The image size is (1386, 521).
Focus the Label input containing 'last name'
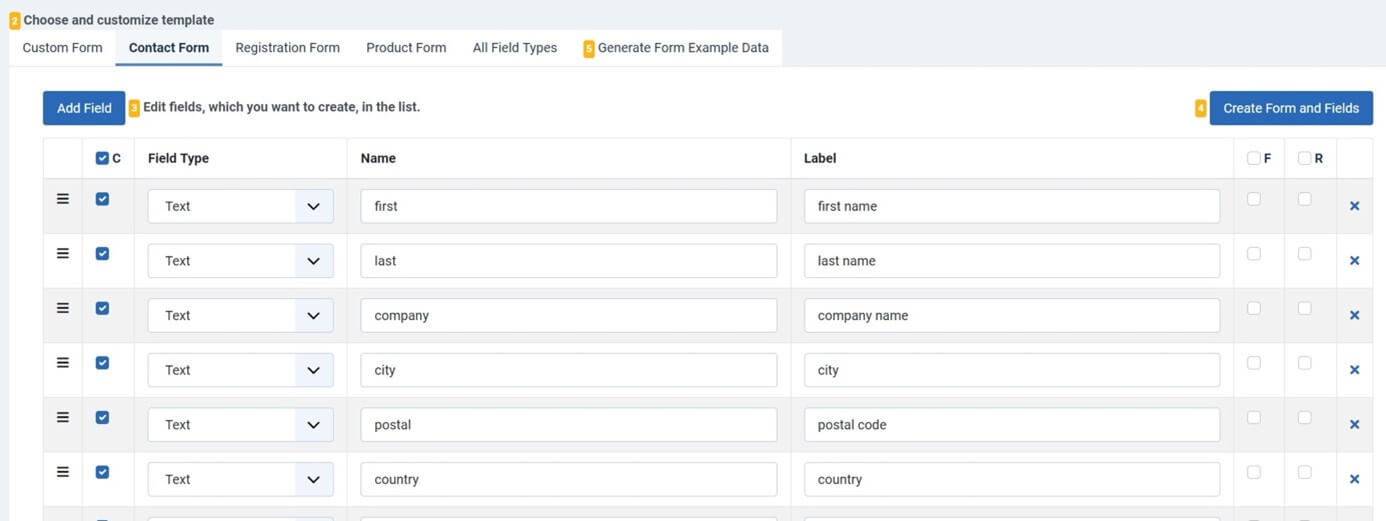(1012, 261)
